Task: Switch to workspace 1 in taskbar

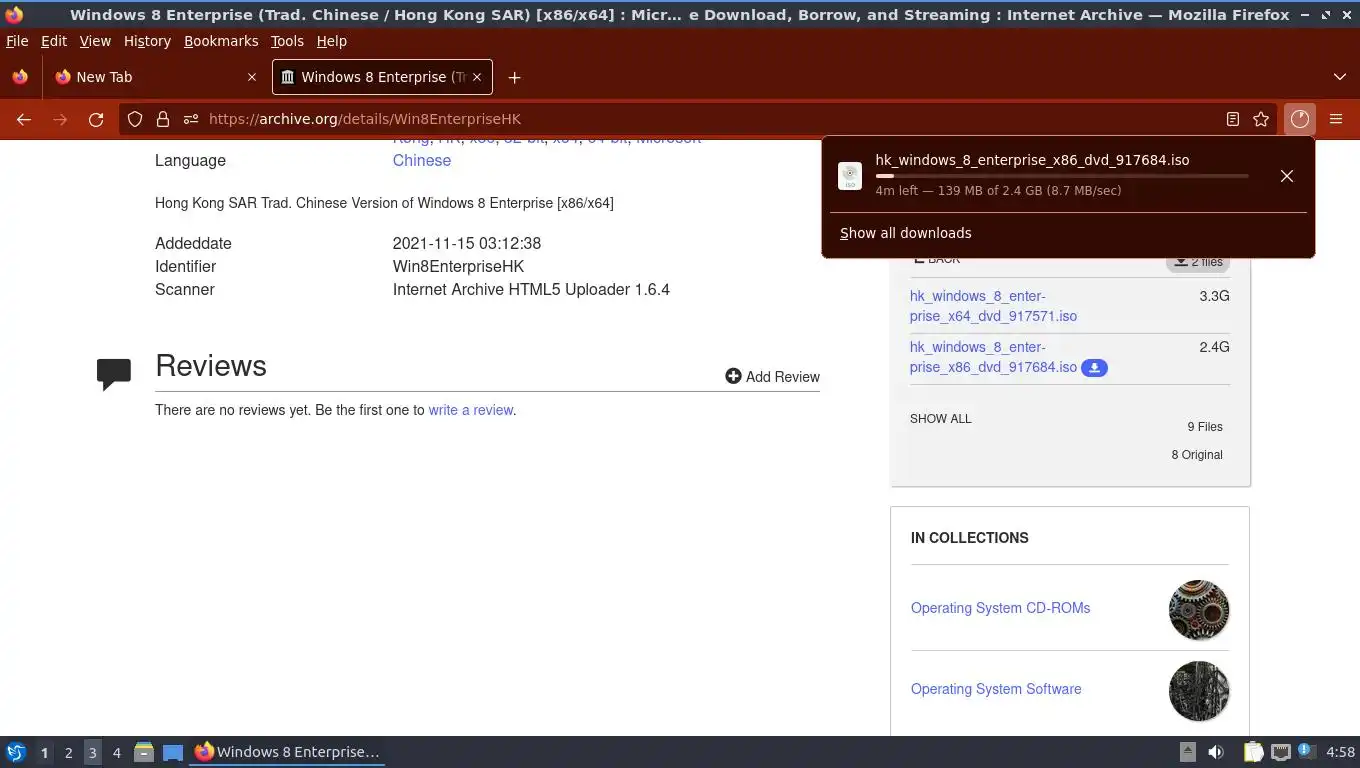Action: coord(44,752)
